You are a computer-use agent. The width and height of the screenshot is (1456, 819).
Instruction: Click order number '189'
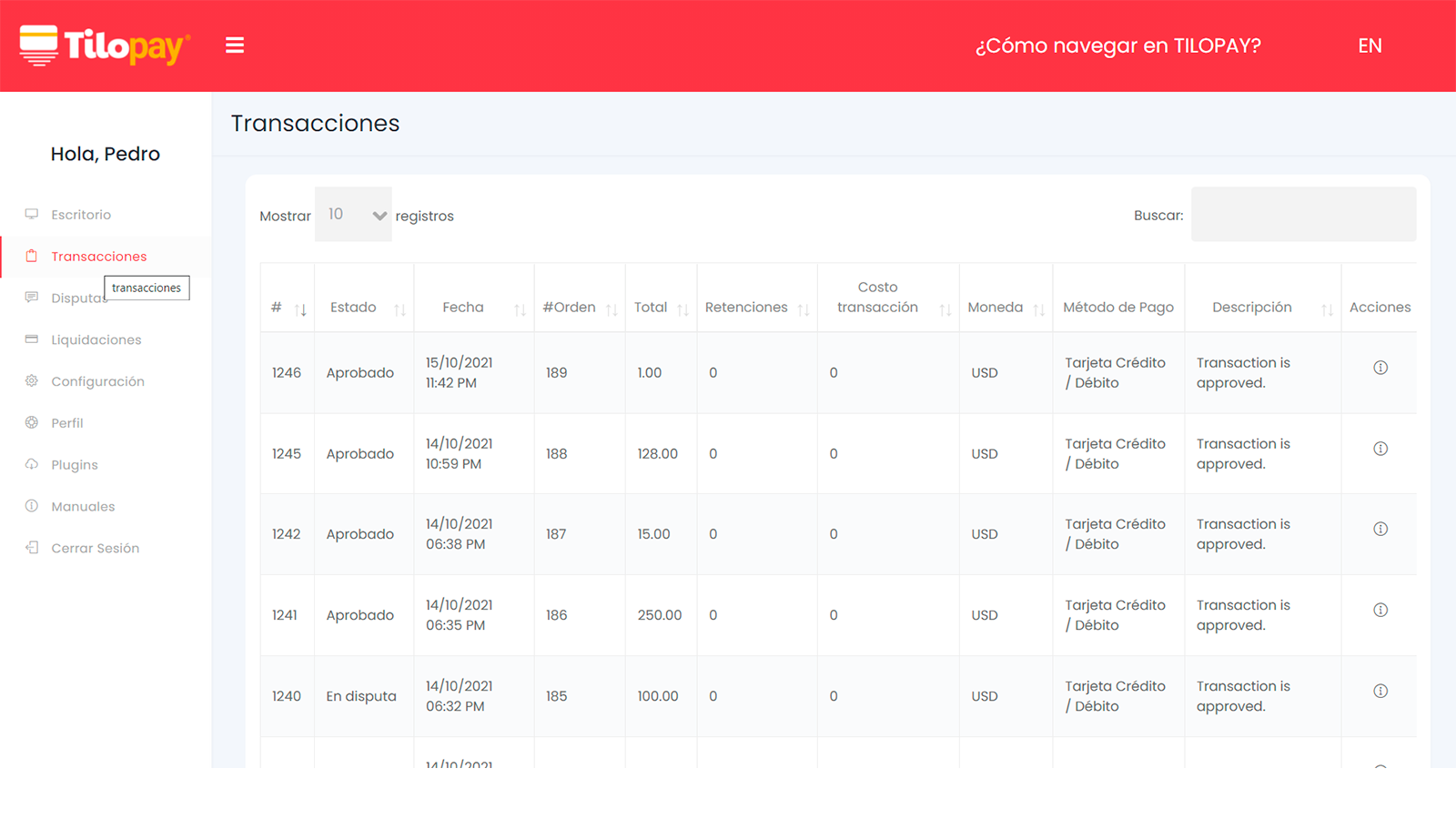556,372
